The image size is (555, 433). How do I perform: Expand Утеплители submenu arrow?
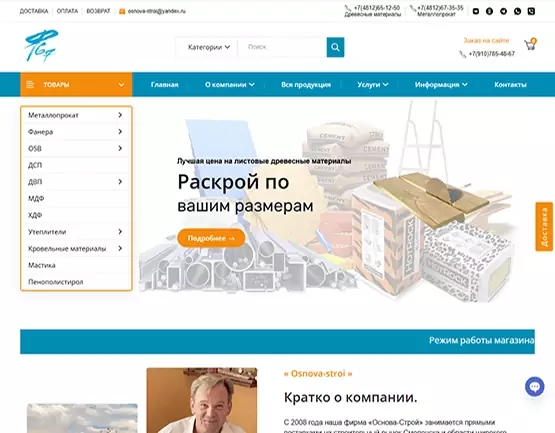point(120,232)
